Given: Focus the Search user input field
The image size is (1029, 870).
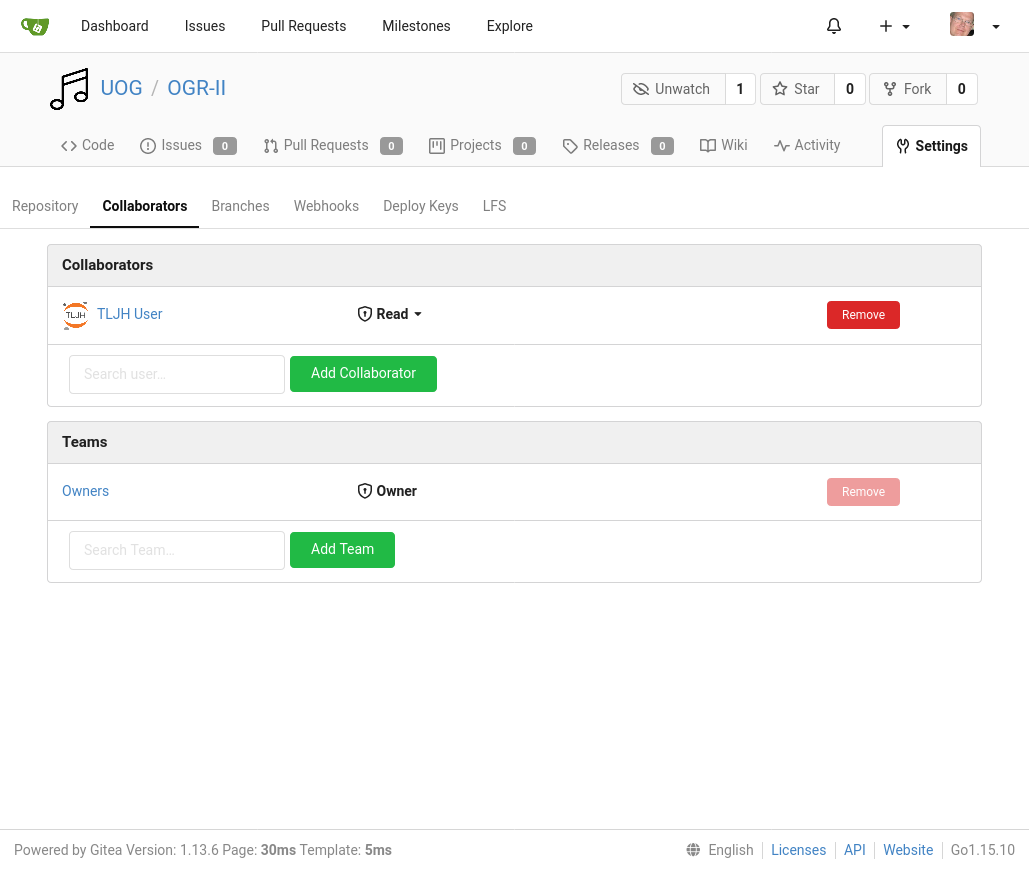Looking at the screenshot, I should tap(177, 374).
